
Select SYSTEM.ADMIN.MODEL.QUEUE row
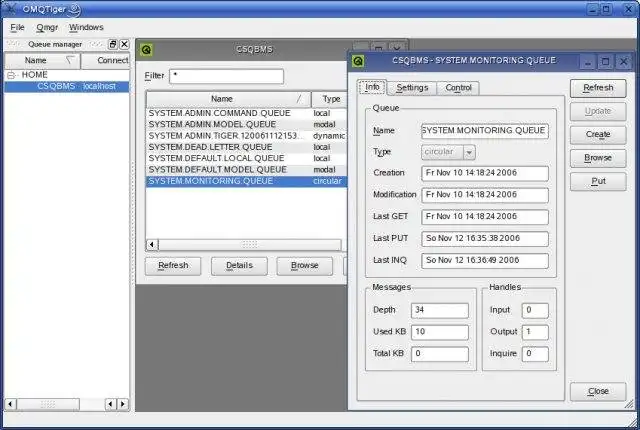click(x=246, y=125)
